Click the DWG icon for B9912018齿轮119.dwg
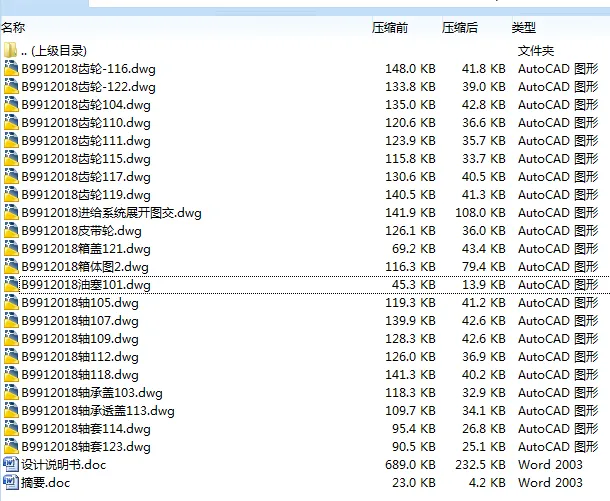 point(11,194)
